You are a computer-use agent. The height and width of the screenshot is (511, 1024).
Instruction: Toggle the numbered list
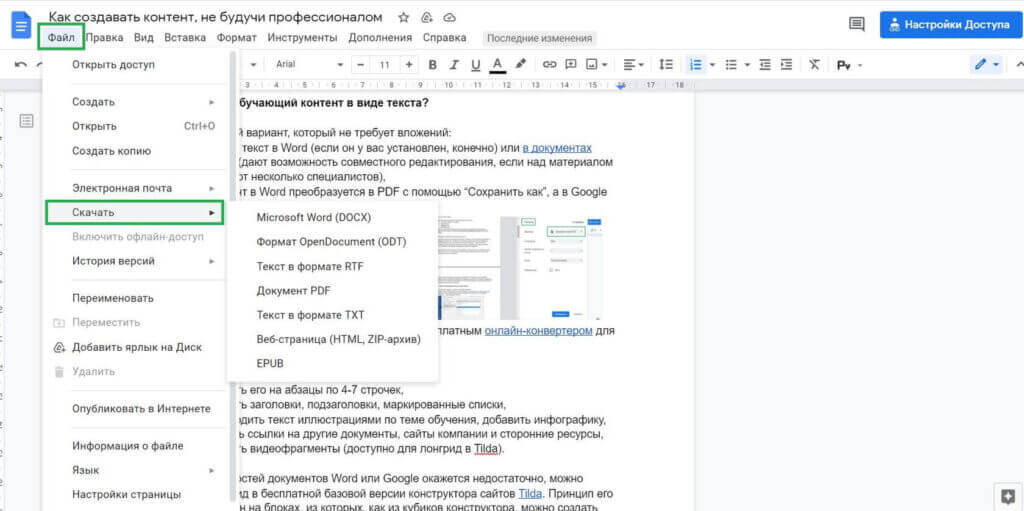(x=696, y=65)
